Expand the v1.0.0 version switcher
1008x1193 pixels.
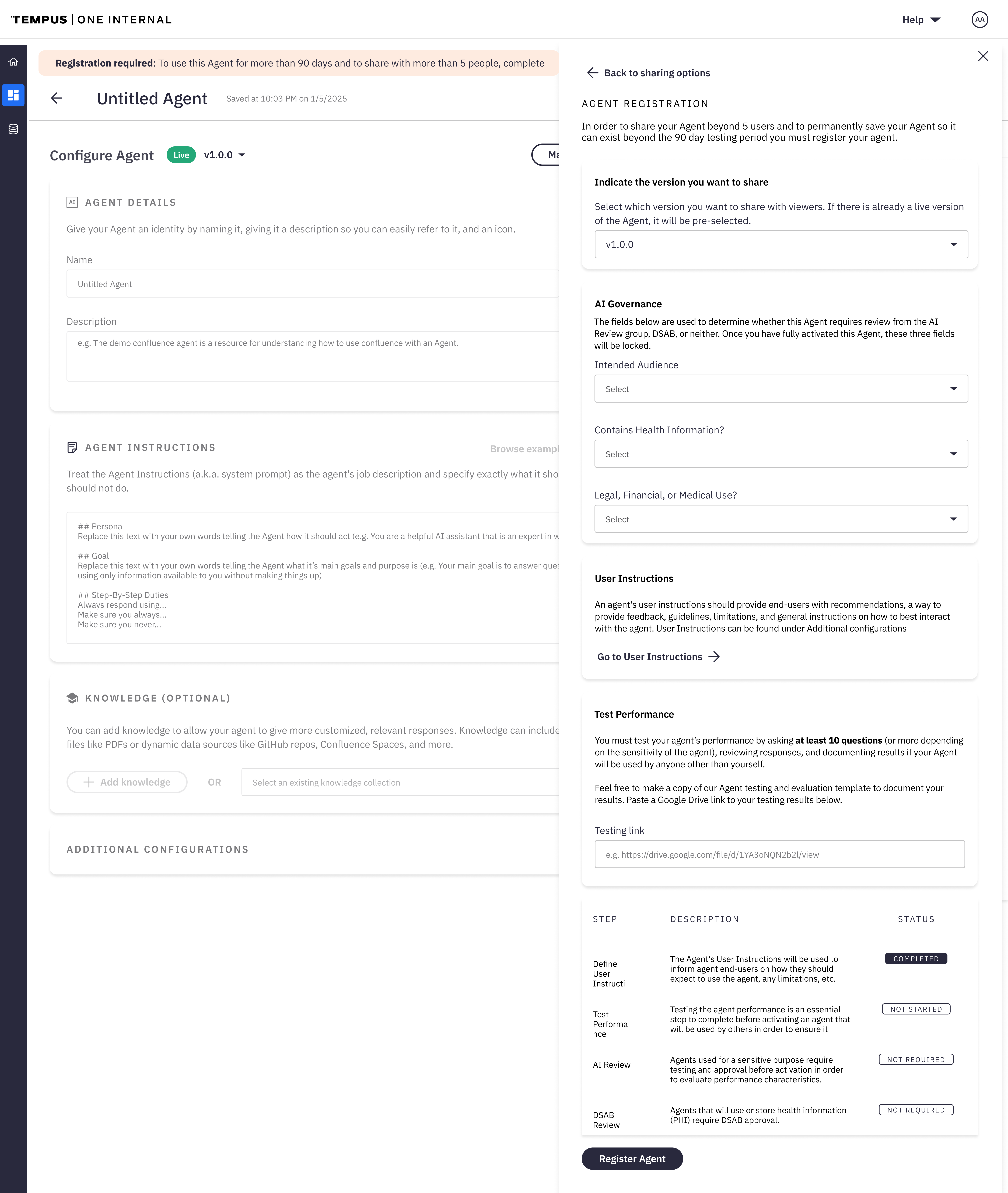(225, 155)
